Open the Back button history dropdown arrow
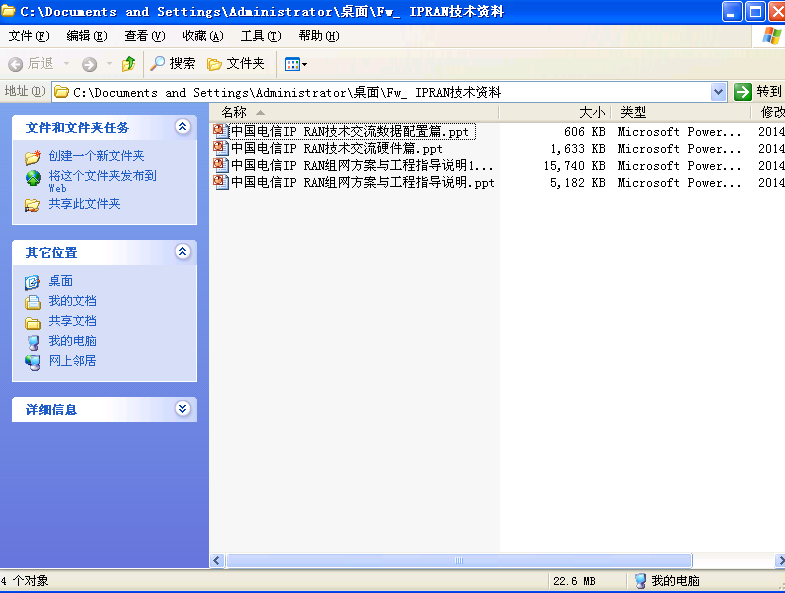This screenshot has height=593, width=785. [x=66, y=64]
